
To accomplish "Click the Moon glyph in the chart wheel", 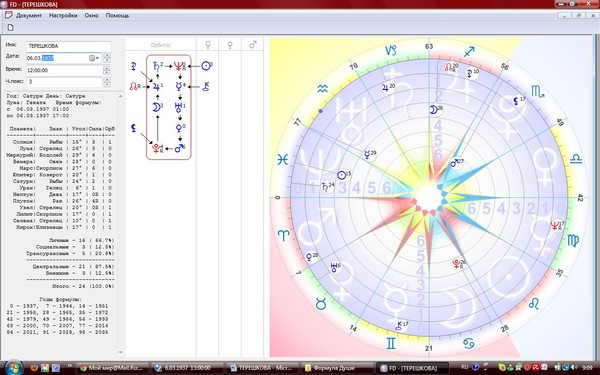I will coord(433,109).
